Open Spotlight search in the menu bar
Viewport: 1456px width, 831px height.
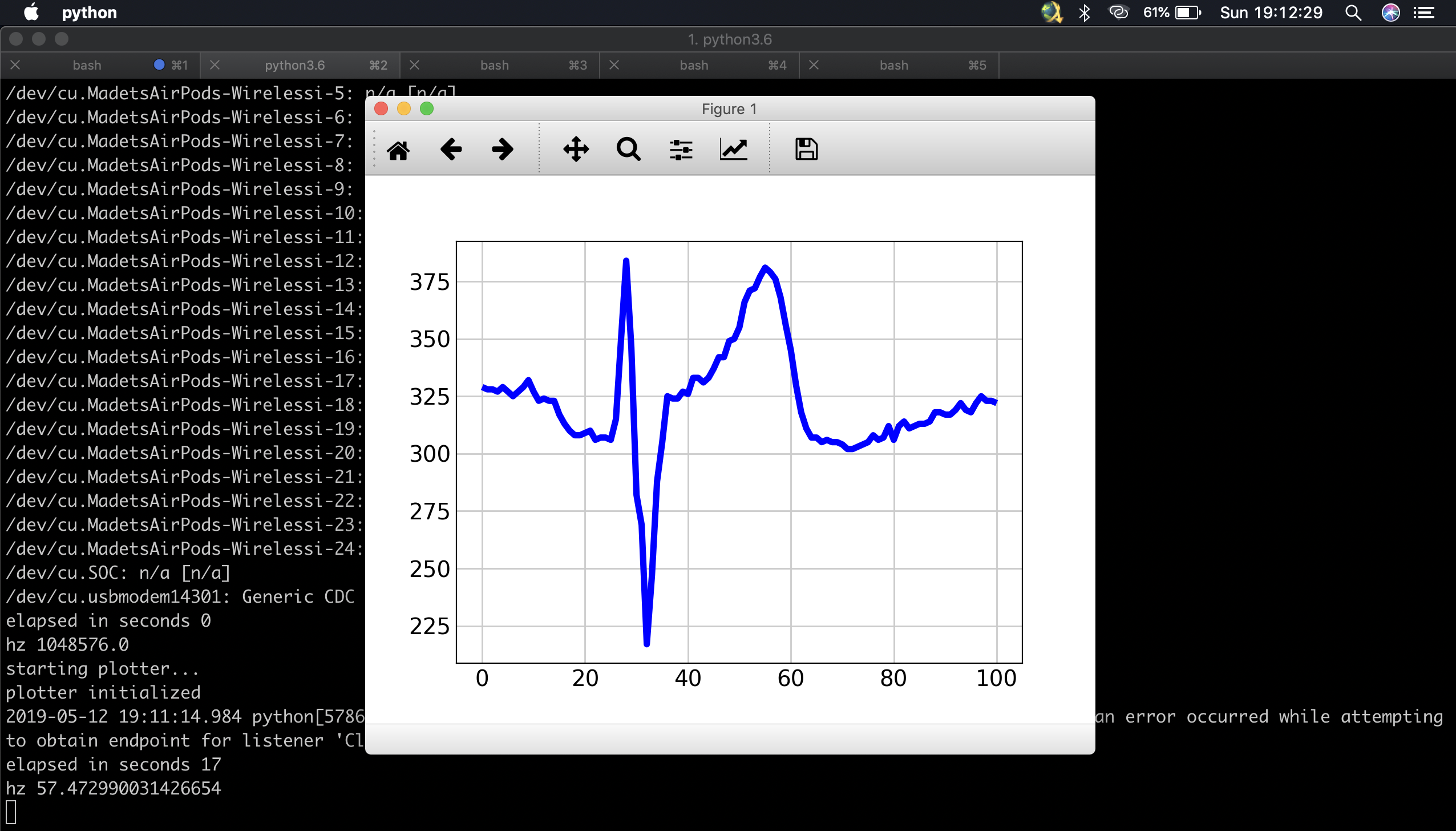(1353, 13)
